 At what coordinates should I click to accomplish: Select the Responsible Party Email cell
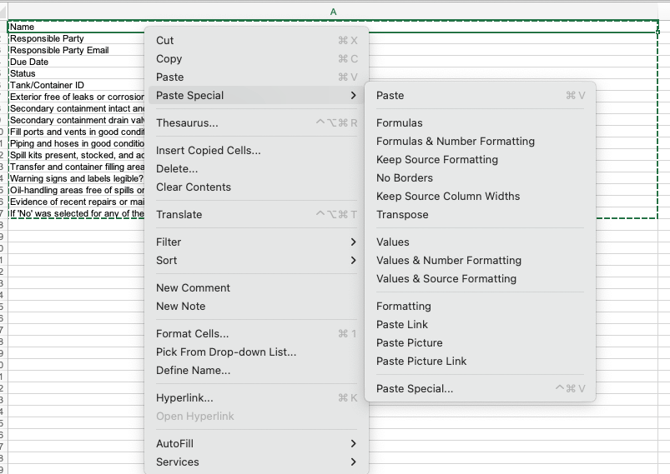click(60, 50)
